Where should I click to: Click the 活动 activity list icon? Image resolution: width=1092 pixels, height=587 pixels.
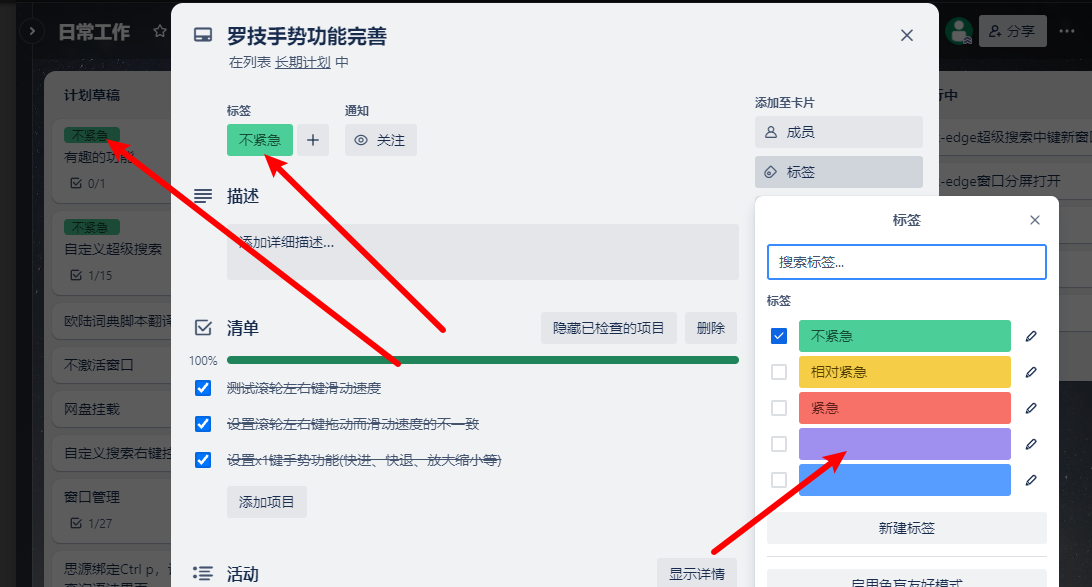click(203, 574)
